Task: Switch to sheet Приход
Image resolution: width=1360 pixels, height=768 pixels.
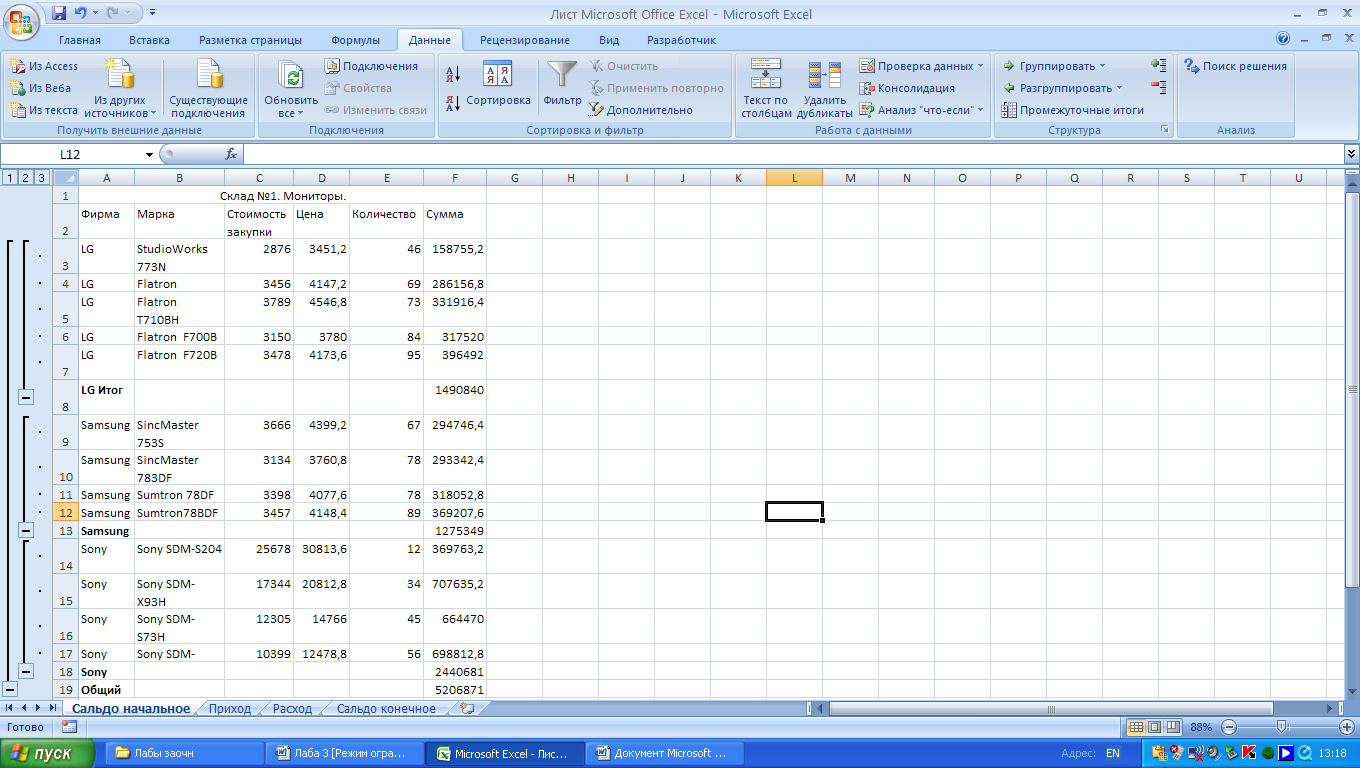Action: 230,708
